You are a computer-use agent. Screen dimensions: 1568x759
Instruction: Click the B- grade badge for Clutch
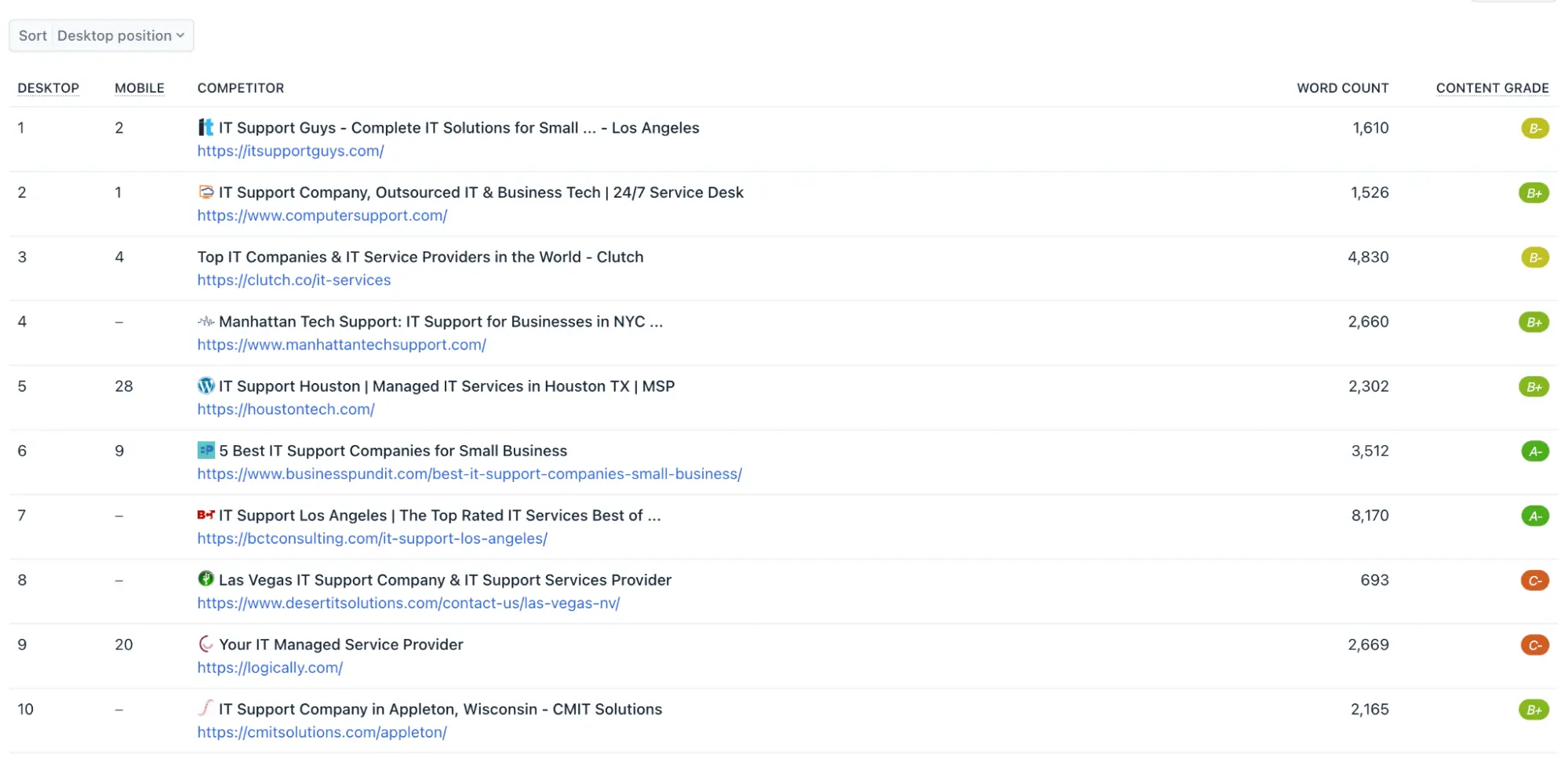pos(1533,257)
